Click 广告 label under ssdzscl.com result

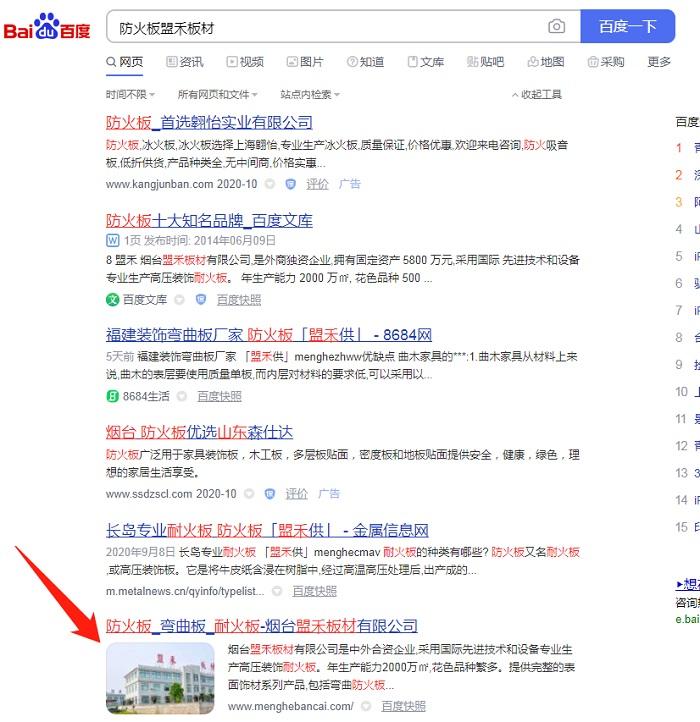pos(329,494)
